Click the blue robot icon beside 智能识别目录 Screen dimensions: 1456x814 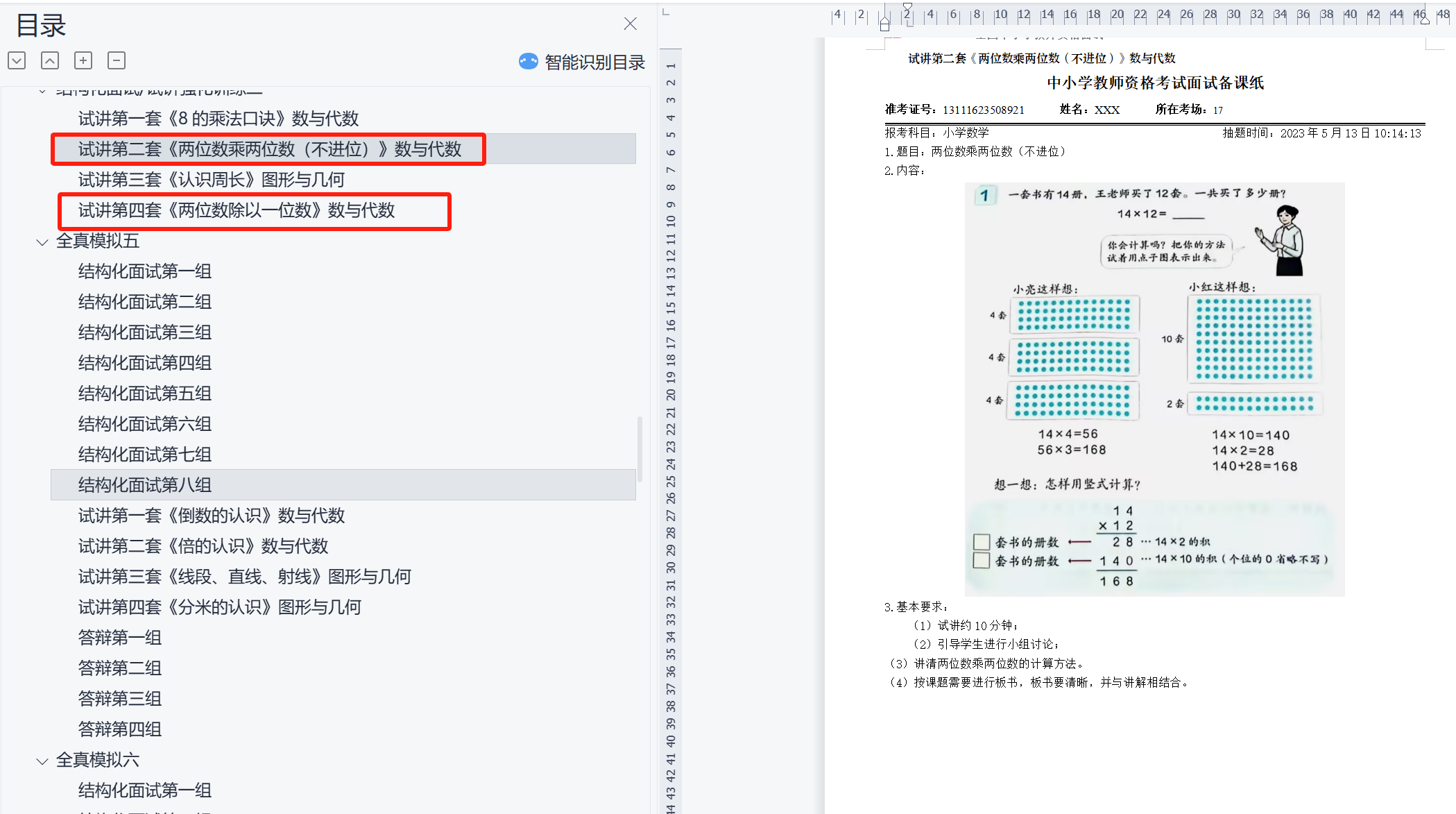coord(529,62)
